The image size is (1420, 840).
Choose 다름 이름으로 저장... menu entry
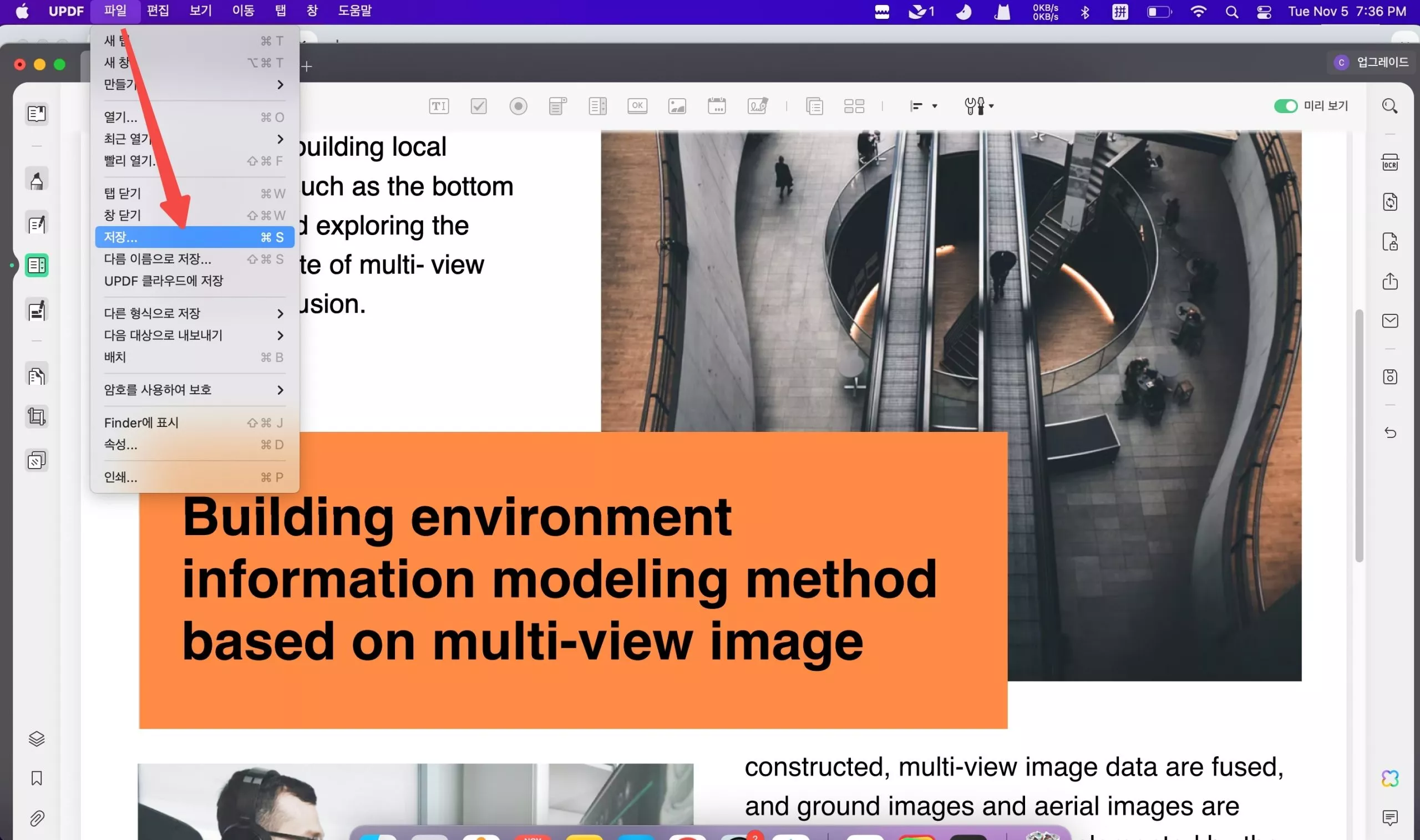(195, 259)
